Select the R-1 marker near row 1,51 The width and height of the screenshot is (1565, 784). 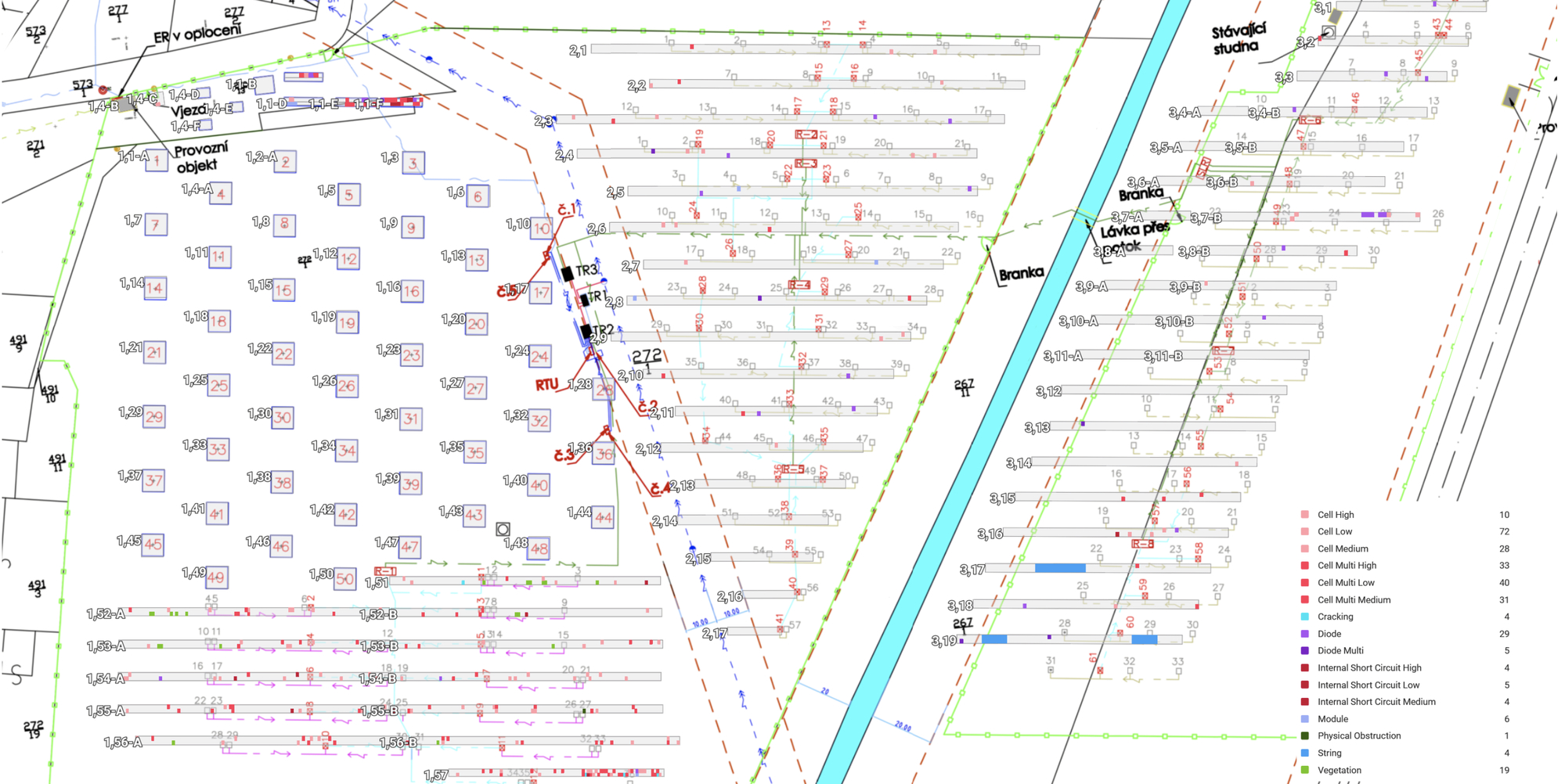pyautogui.click(x=384, y=571)
